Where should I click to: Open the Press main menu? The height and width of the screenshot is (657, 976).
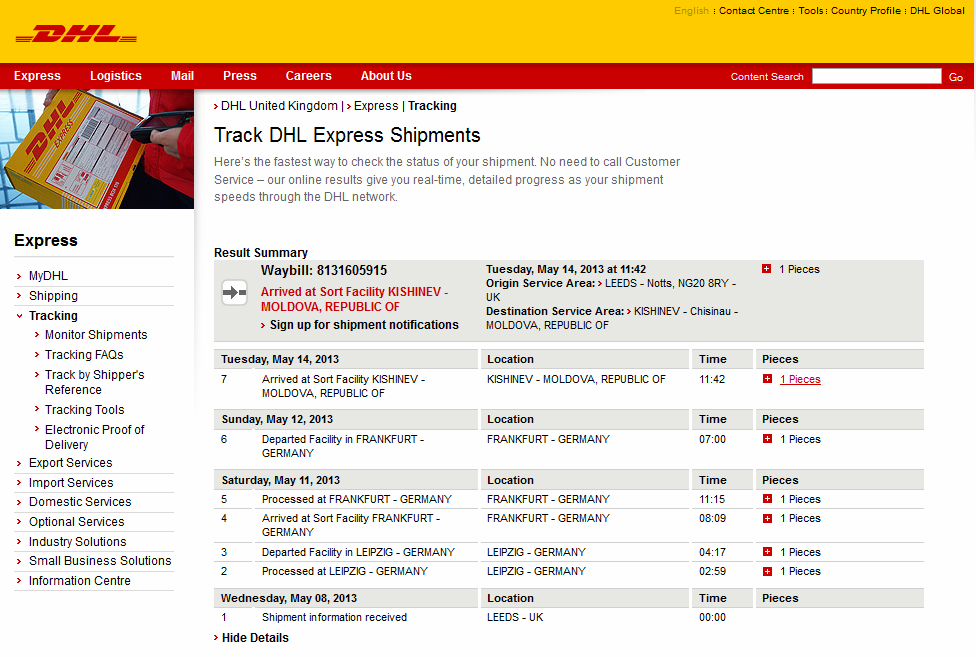click(240, 76)
